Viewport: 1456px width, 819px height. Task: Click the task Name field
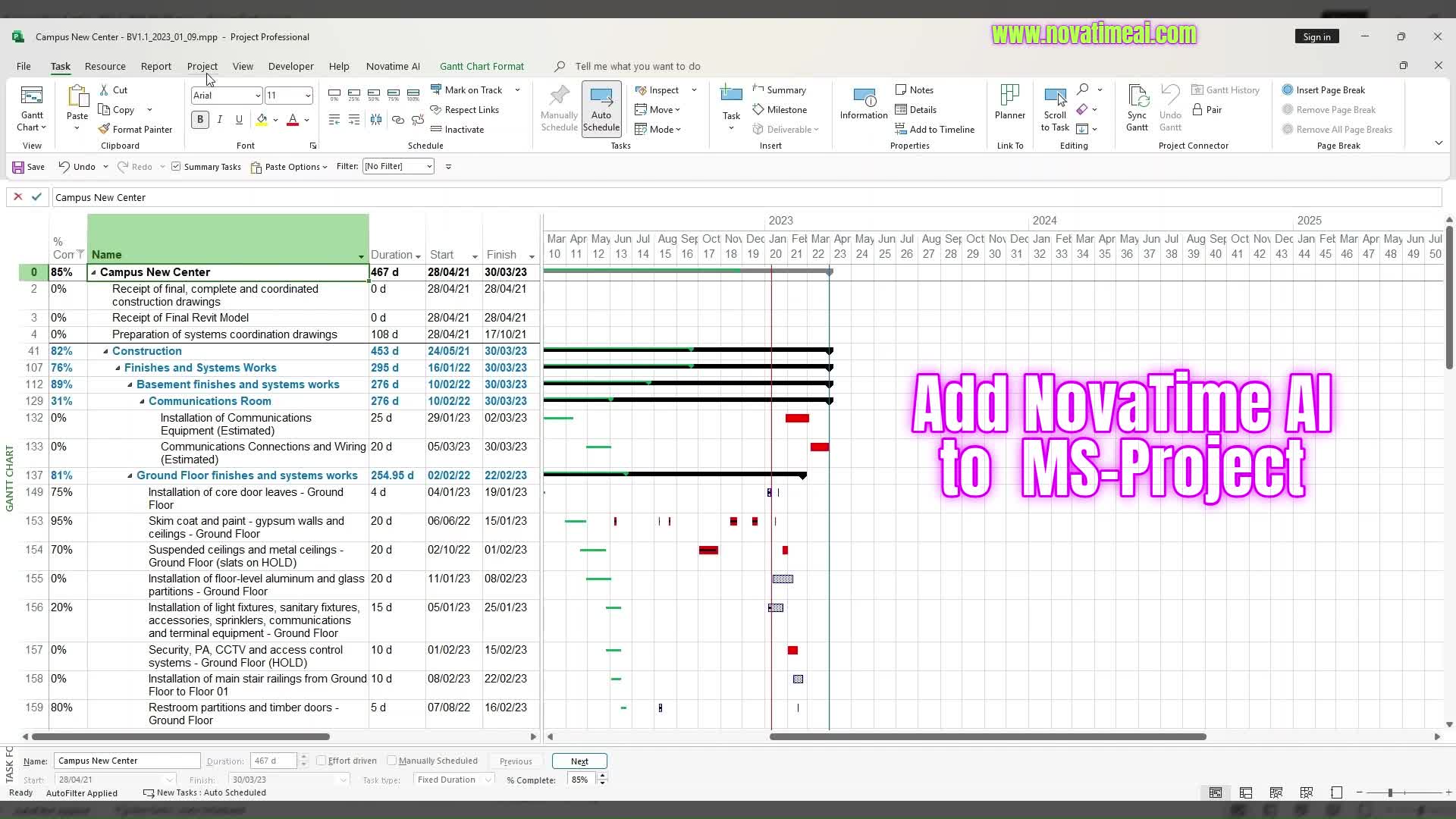coord(127,761)
